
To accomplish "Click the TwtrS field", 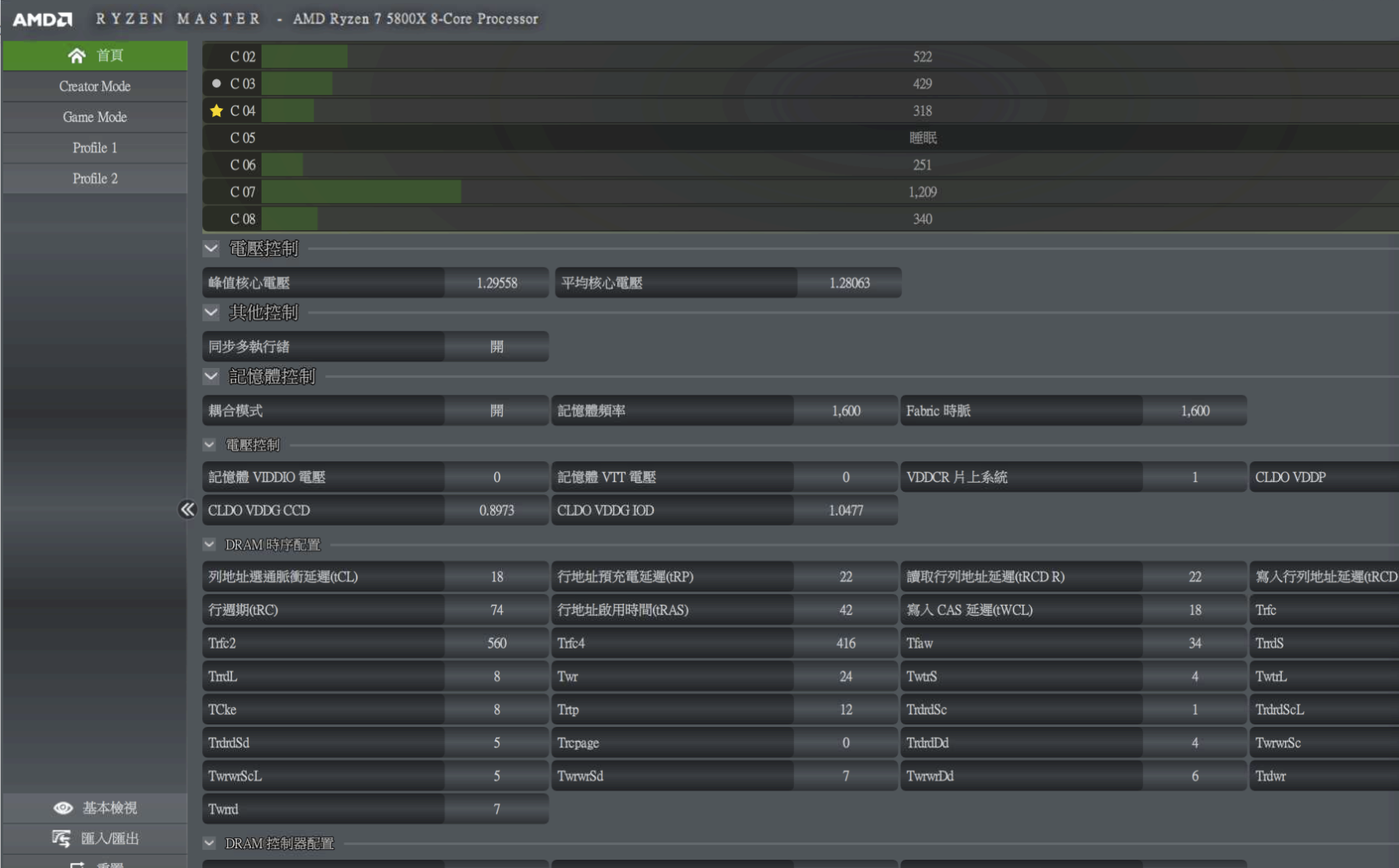I will (1074, 676).
